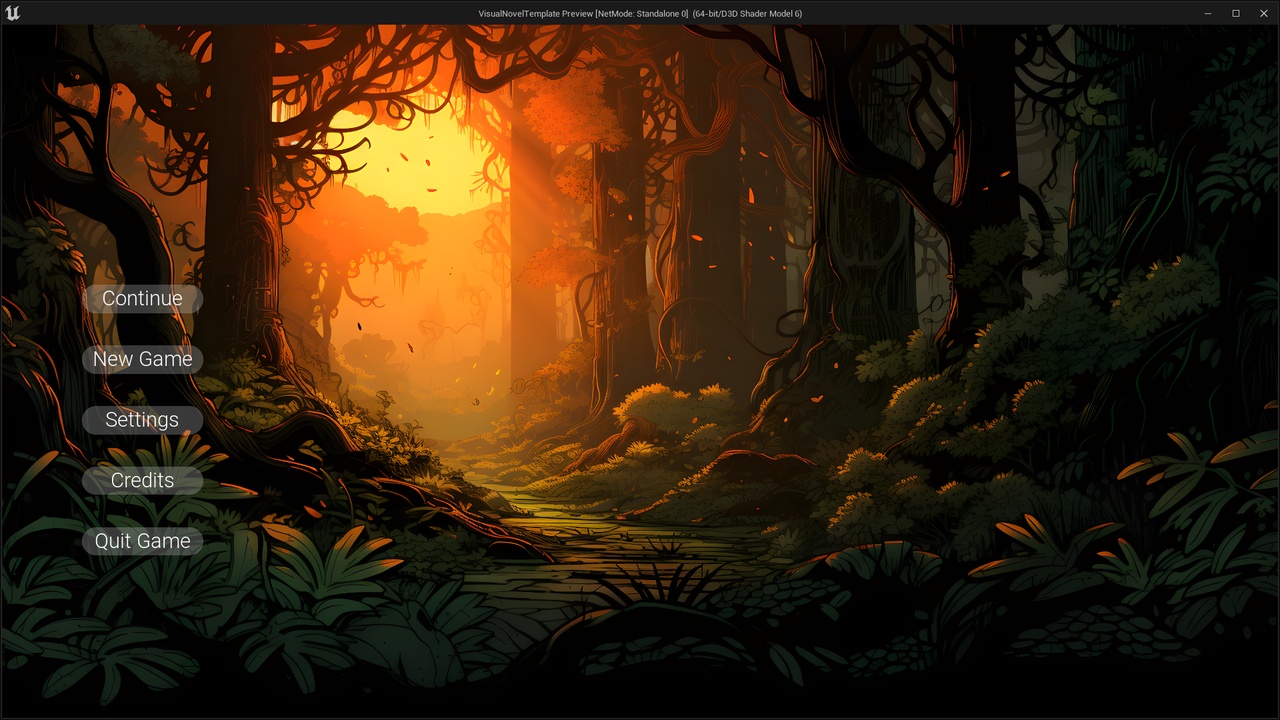1280x720 pixels.
Task: Start a New Game
Action: pyautogui.click(x=142, y=359)
